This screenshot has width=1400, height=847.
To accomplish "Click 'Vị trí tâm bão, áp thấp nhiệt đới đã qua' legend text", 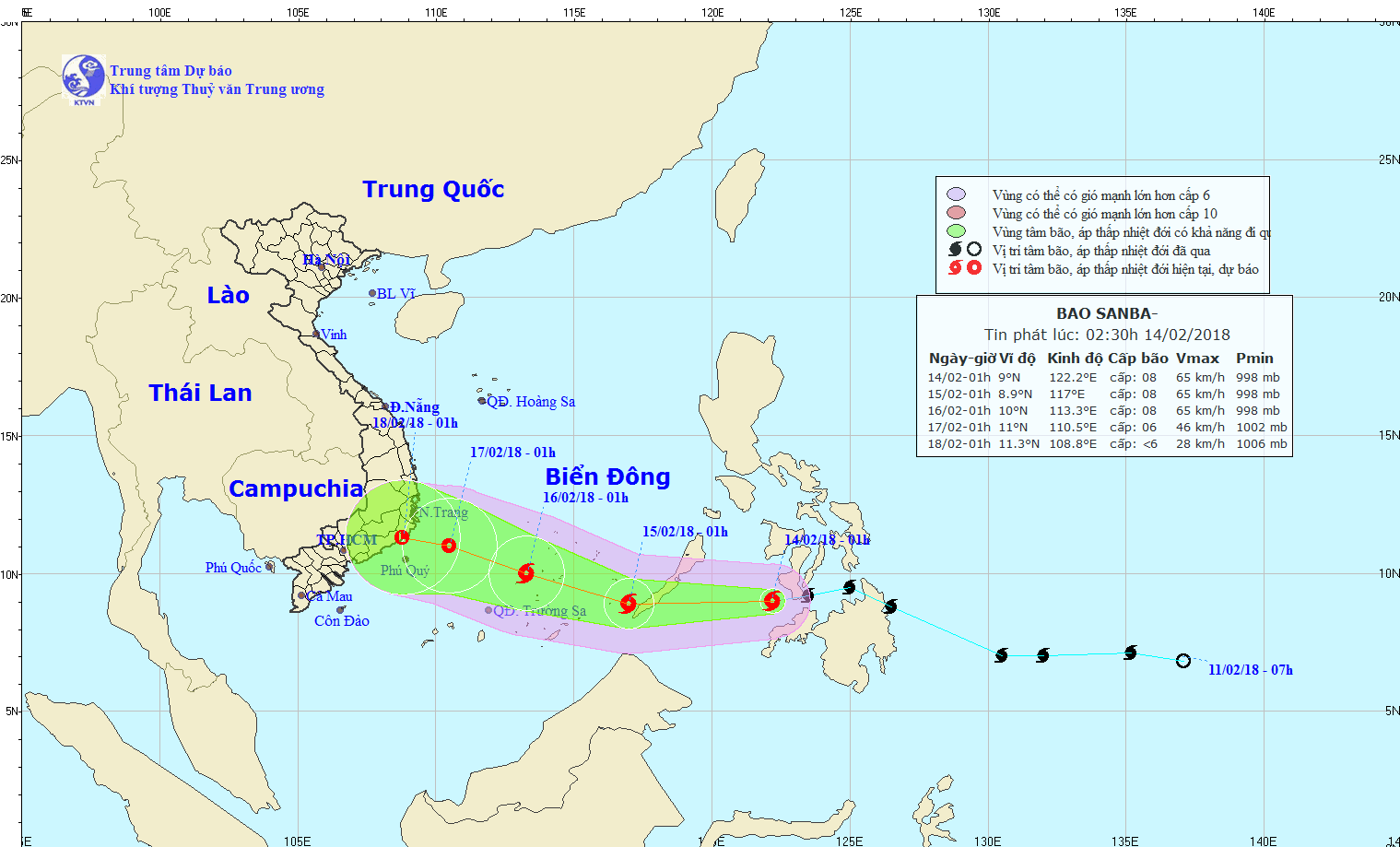I will [x=1101, y=251].
